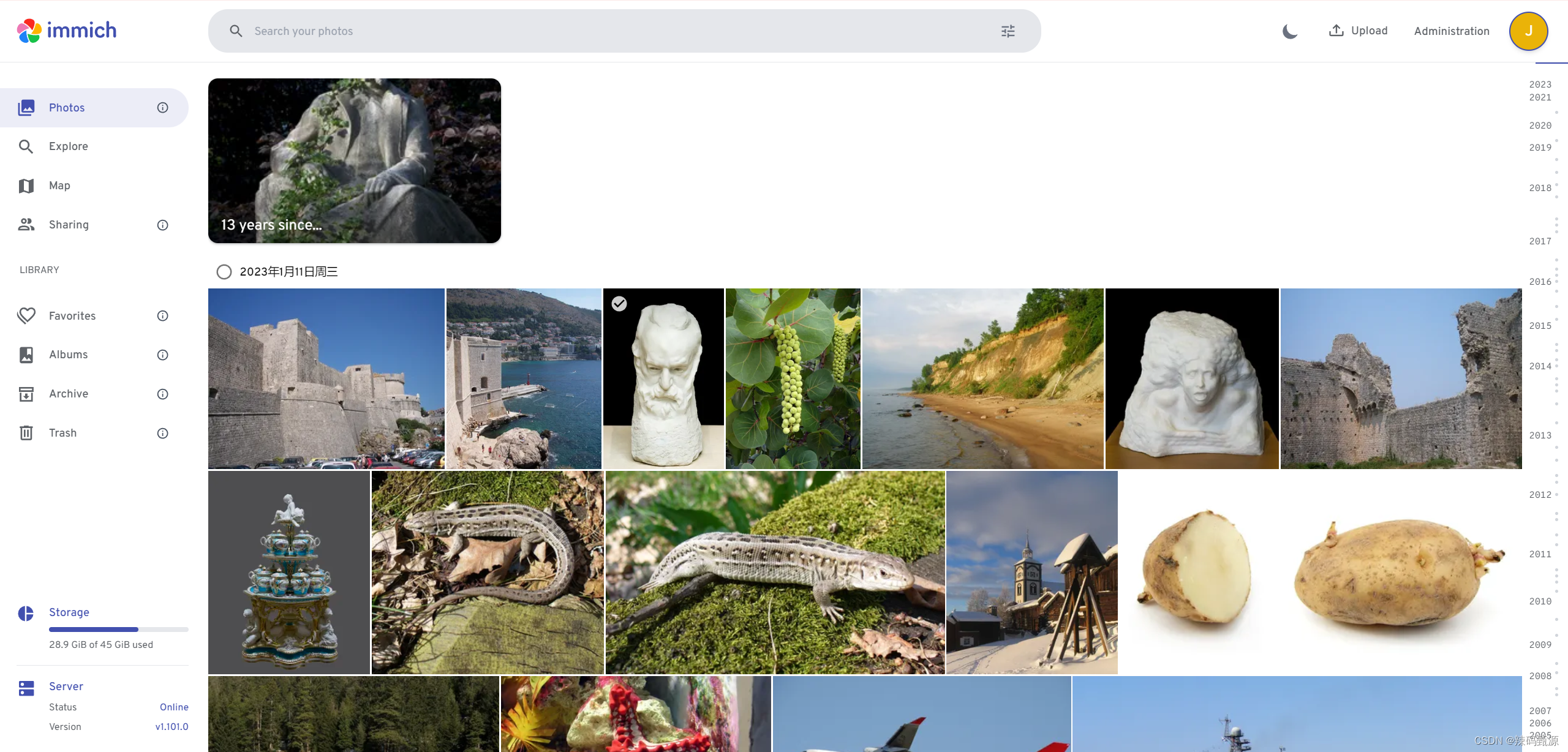Image resolution: width=1568 pixels, height=752 pixels.
Task: Open the Map view
Action: pyautogui.click(x=59, y=186)
